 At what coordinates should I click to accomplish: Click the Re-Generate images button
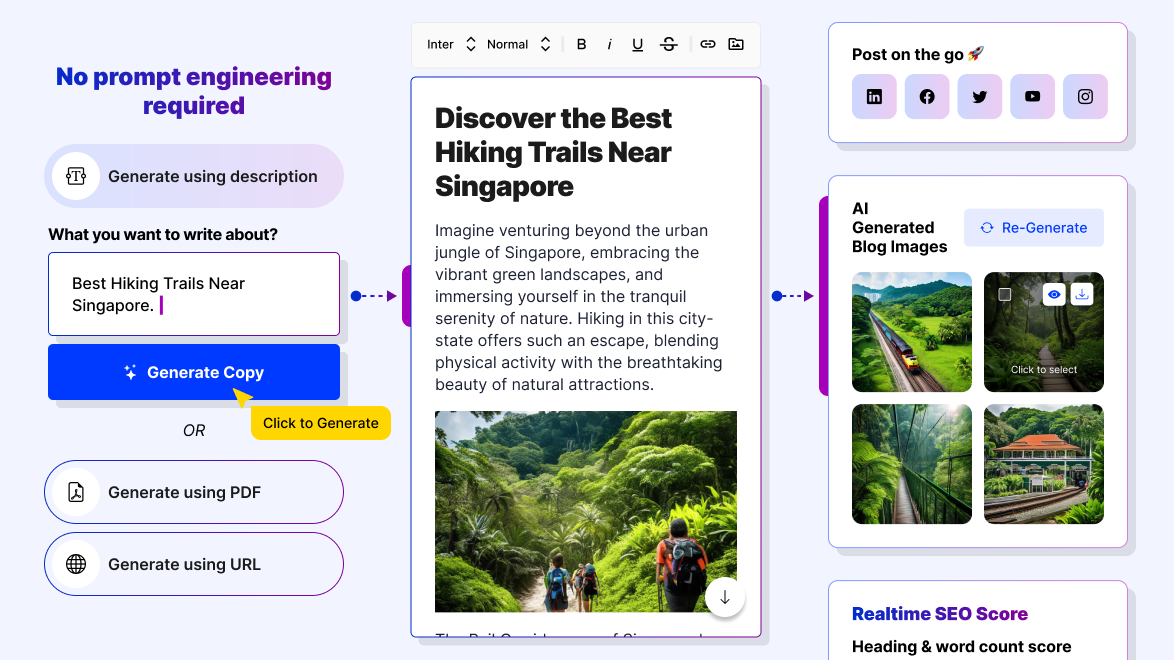coord(1033,228)
